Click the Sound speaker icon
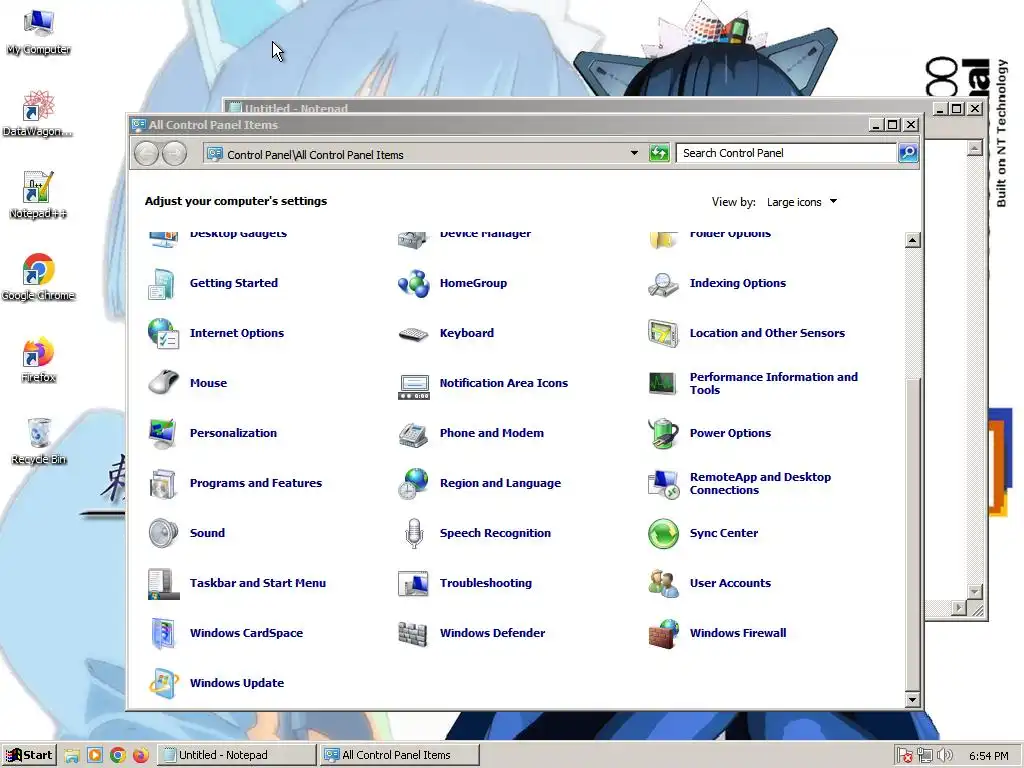1024x768 pixels. (163, 533)
